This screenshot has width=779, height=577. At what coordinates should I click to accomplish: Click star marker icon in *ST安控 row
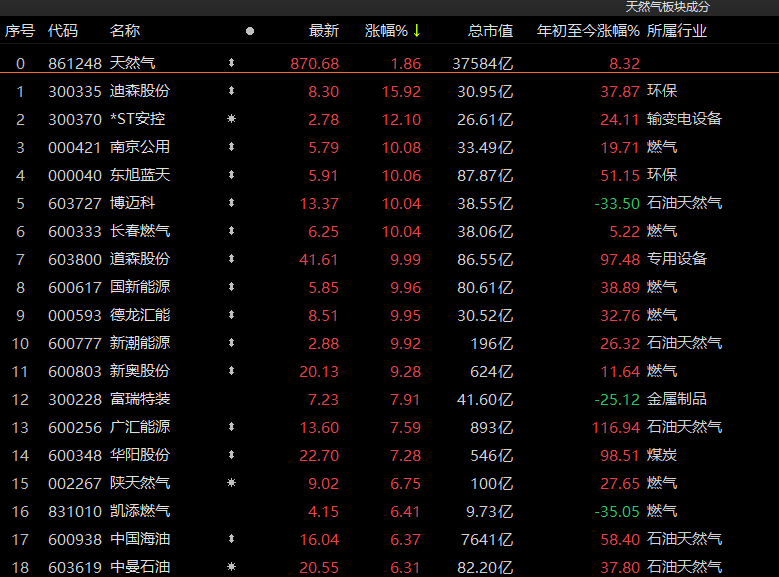coord(231,119)
